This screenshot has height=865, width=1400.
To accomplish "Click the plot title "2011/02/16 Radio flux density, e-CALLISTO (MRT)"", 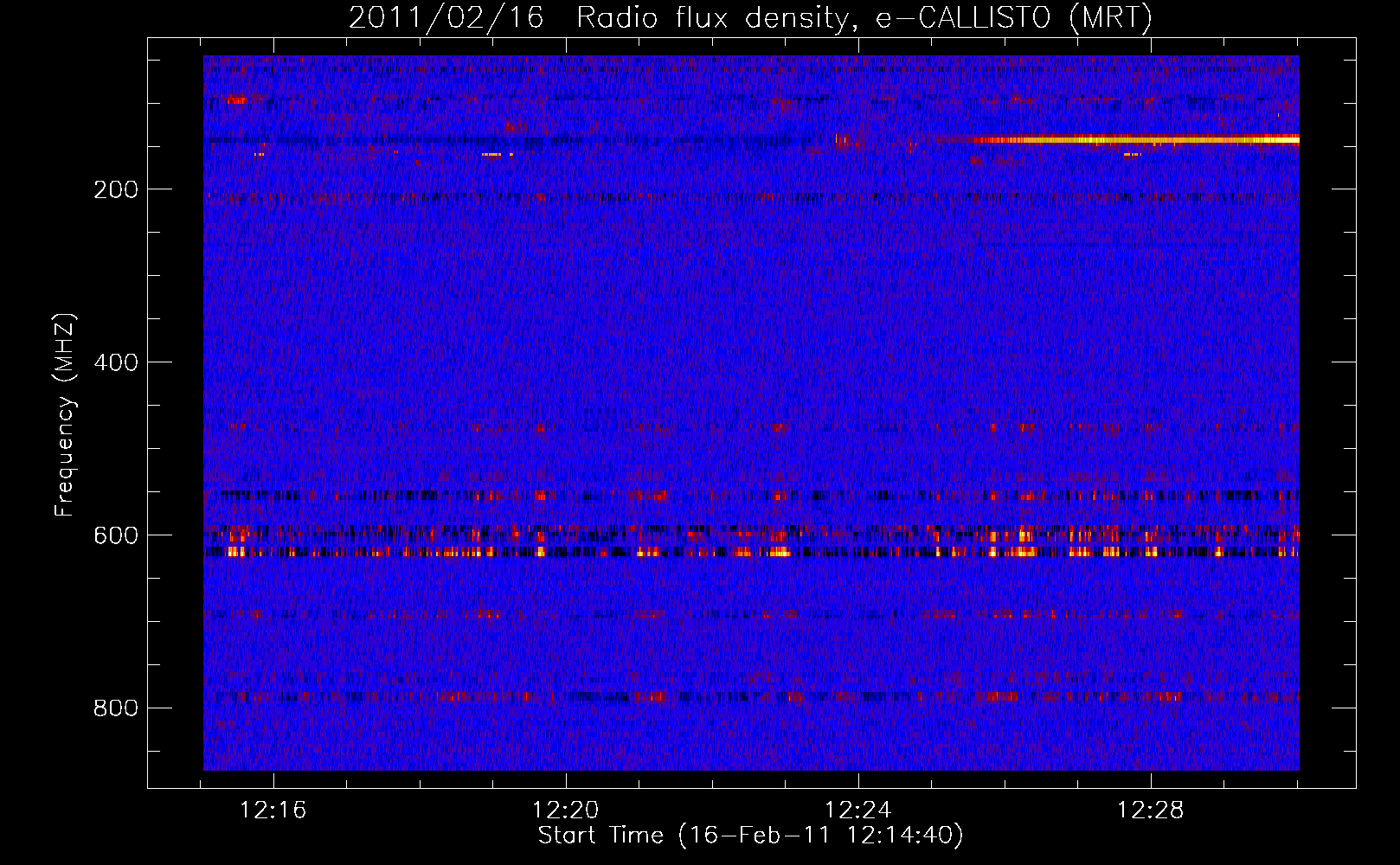I will [x=750, y=18].
